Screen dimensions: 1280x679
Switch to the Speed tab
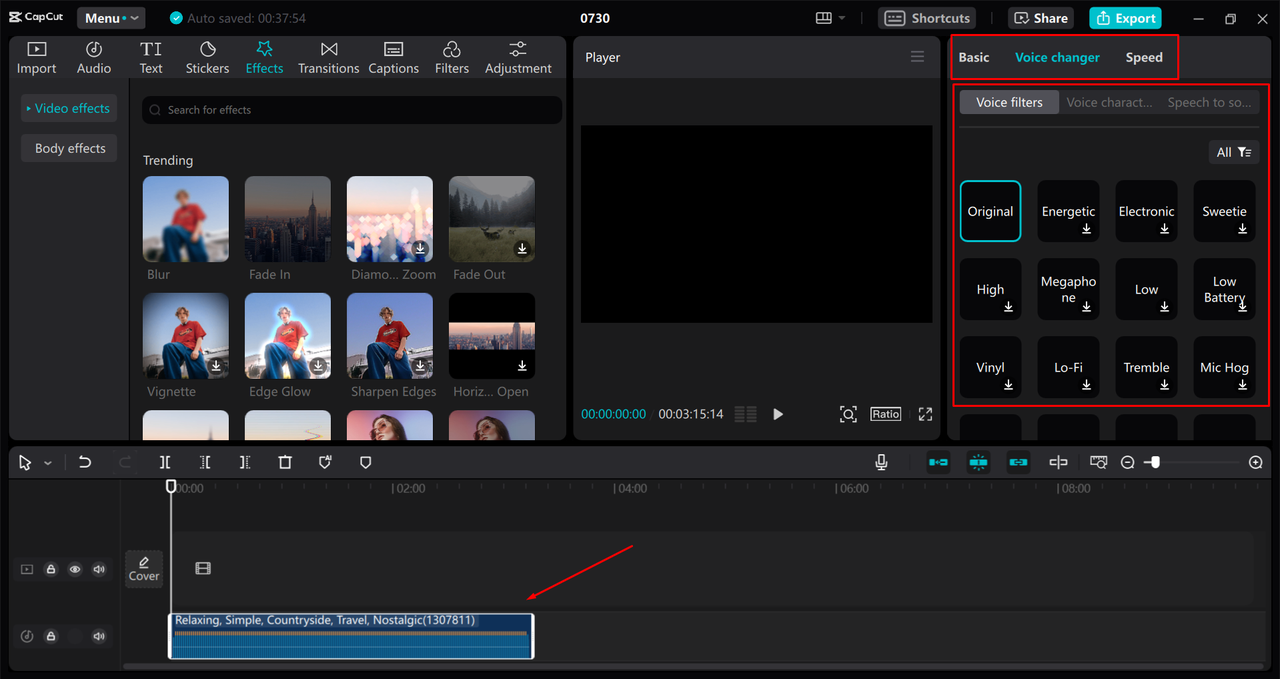click(1144, 57)
